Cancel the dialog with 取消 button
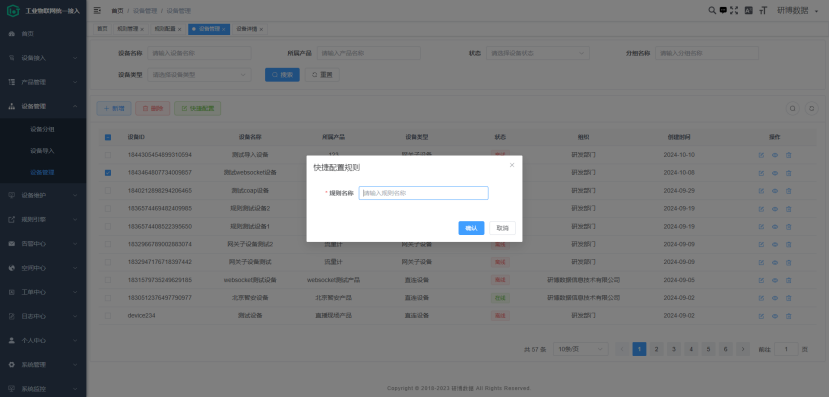The image size is (830, 397). (x=502, y=228)
